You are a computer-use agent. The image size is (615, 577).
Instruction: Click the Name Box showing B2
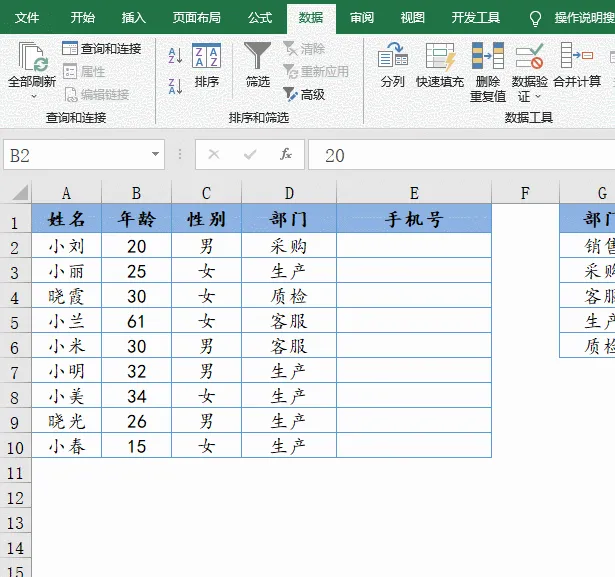point(84,155)
